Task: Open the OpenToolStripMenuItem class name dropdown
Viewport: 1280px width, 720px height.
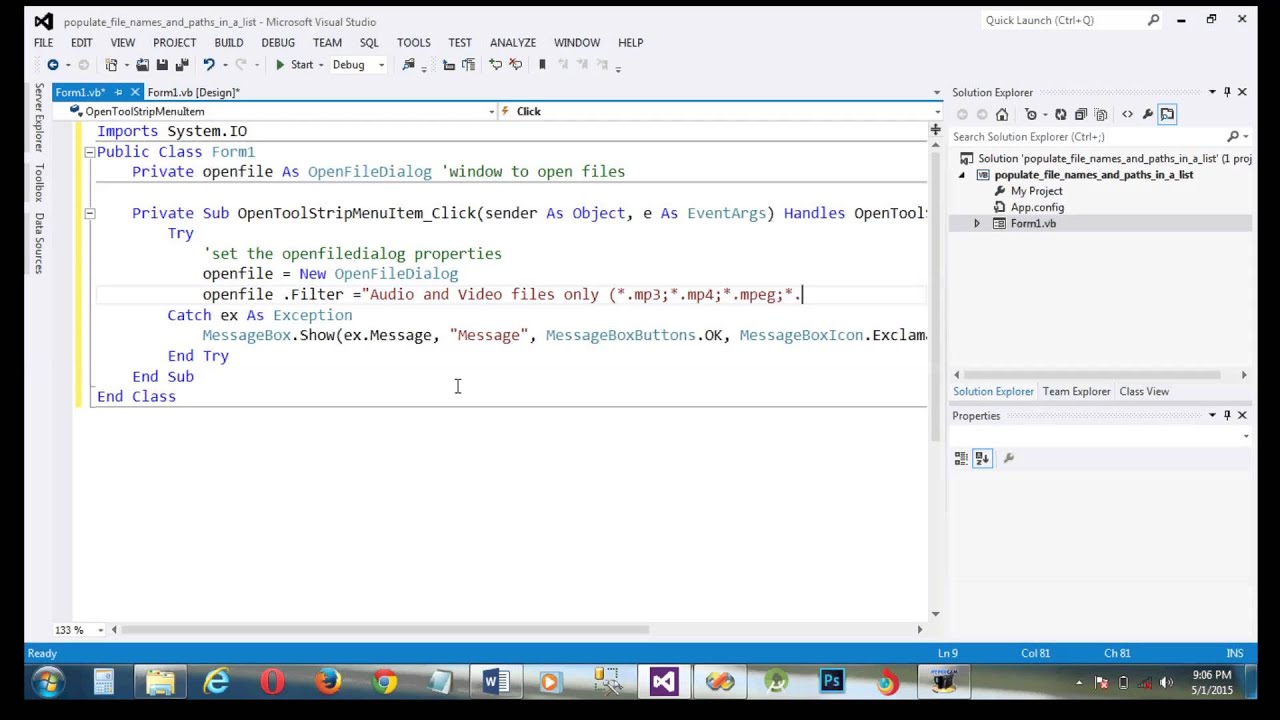Action: (x=491, y=112)
